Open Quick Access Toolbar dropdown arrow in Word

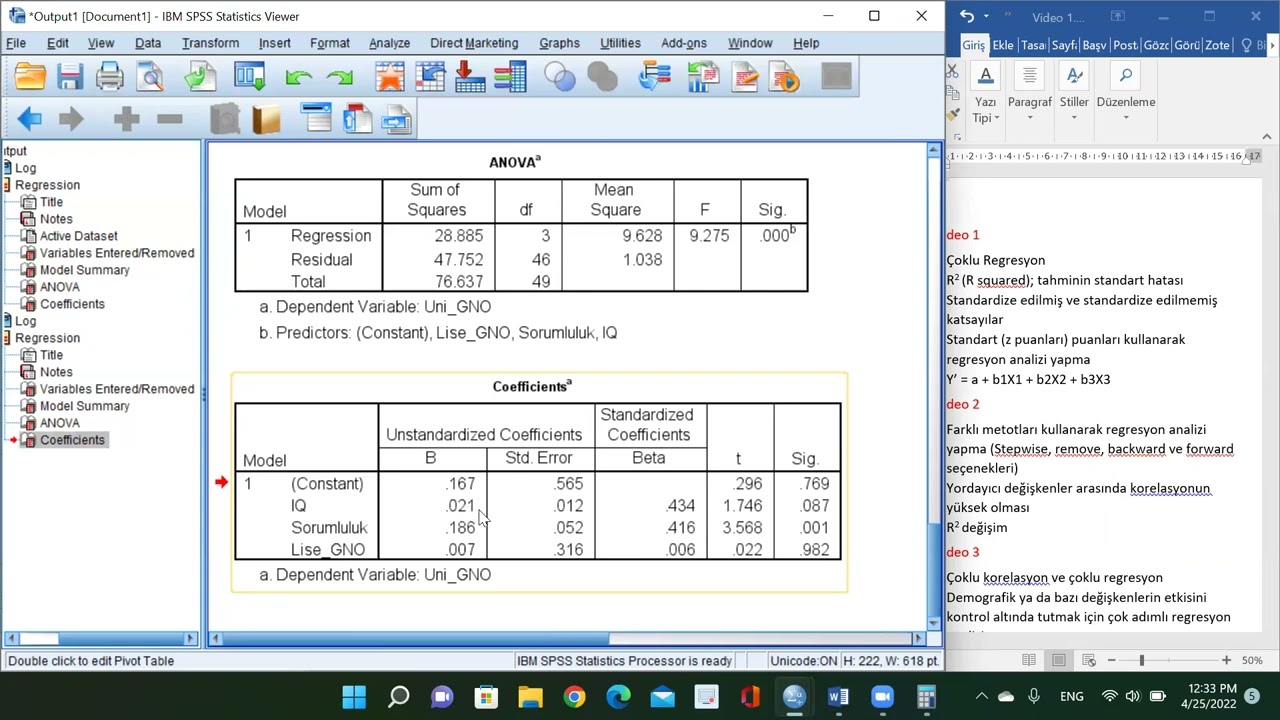click(x=986, y=16)
